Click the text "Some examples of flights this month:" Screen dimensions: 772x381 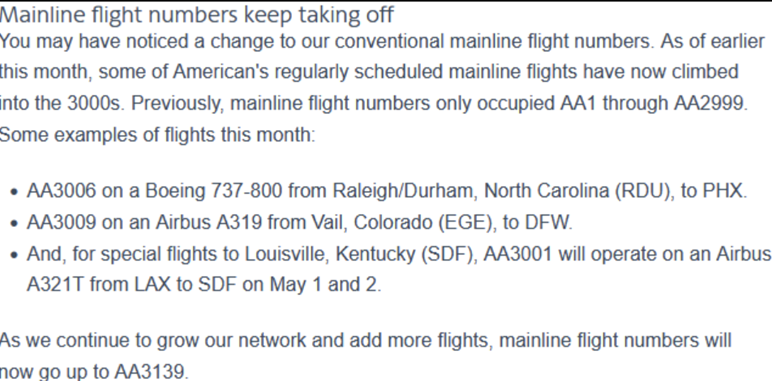pos(157,135)
